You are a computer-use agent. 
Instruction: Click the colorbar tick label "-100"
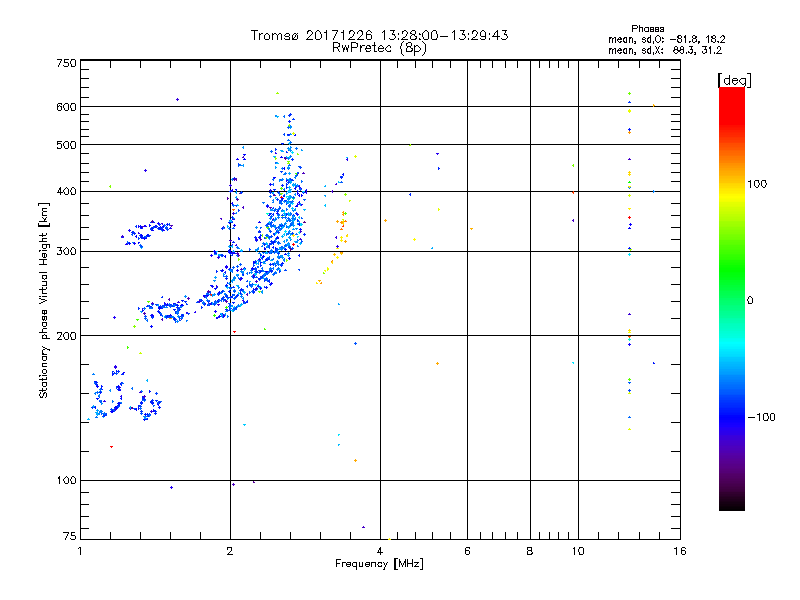(762, 417)
